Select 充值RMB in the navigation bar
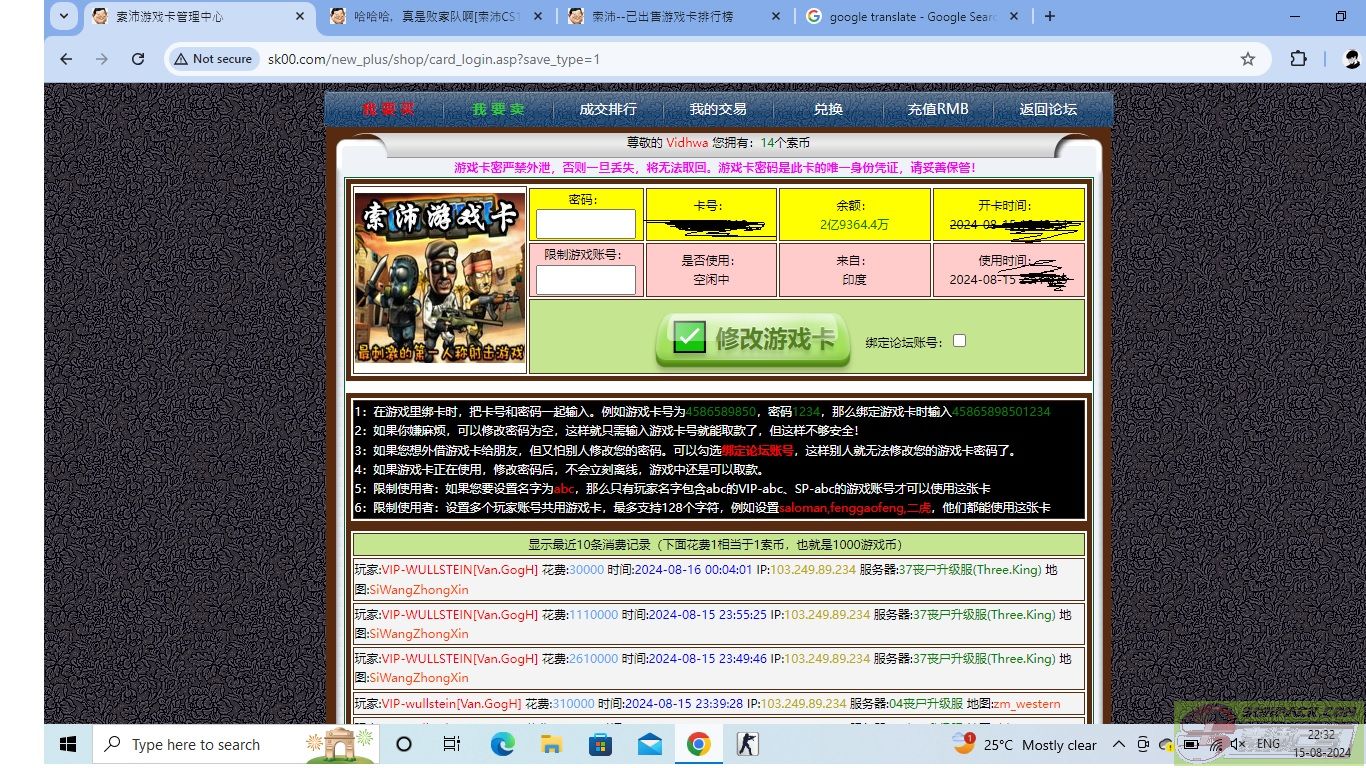The height and width of the screenshot is (768, 1366). pyautogui.click(x=937, y=109)
